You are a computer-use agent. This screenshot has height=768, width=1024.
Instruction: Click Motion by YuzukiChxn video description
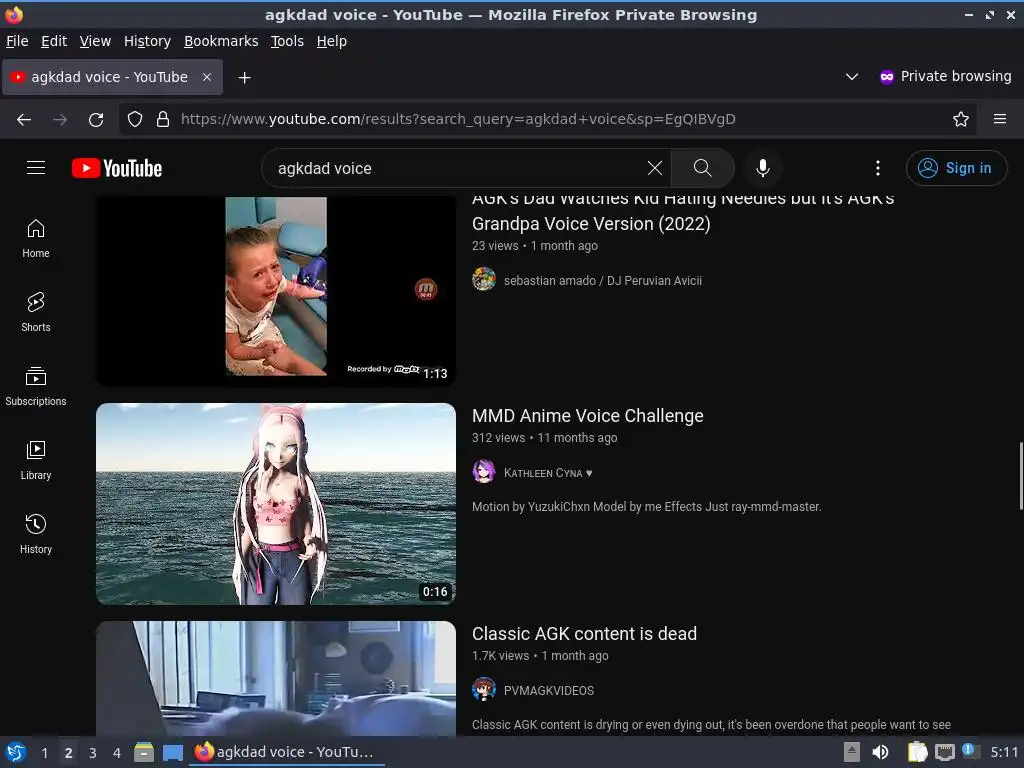pos(647,507)
